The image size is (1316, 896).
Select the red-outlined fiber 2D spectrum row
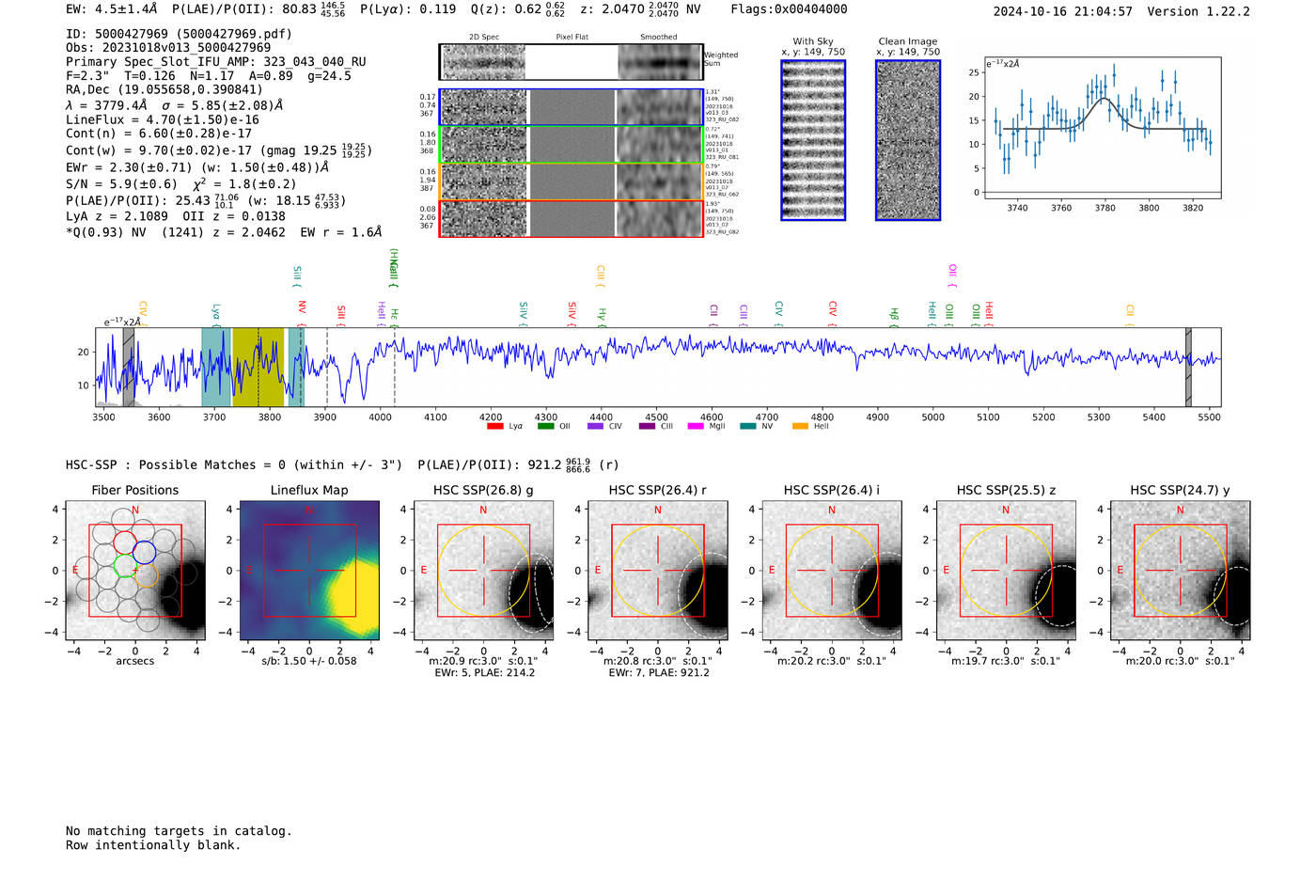[572, 218]
